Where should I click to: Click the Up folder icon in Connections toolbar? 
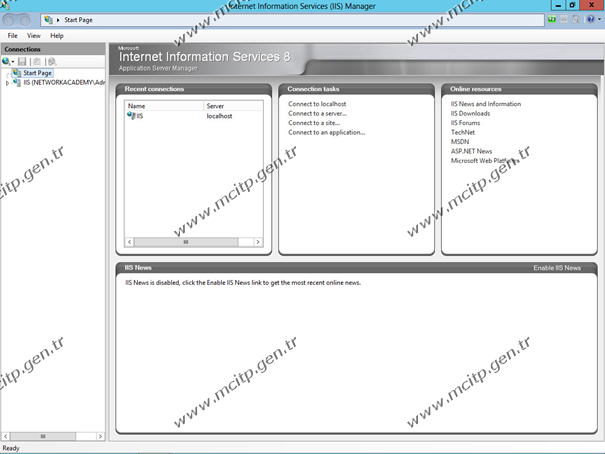(37, 61)
